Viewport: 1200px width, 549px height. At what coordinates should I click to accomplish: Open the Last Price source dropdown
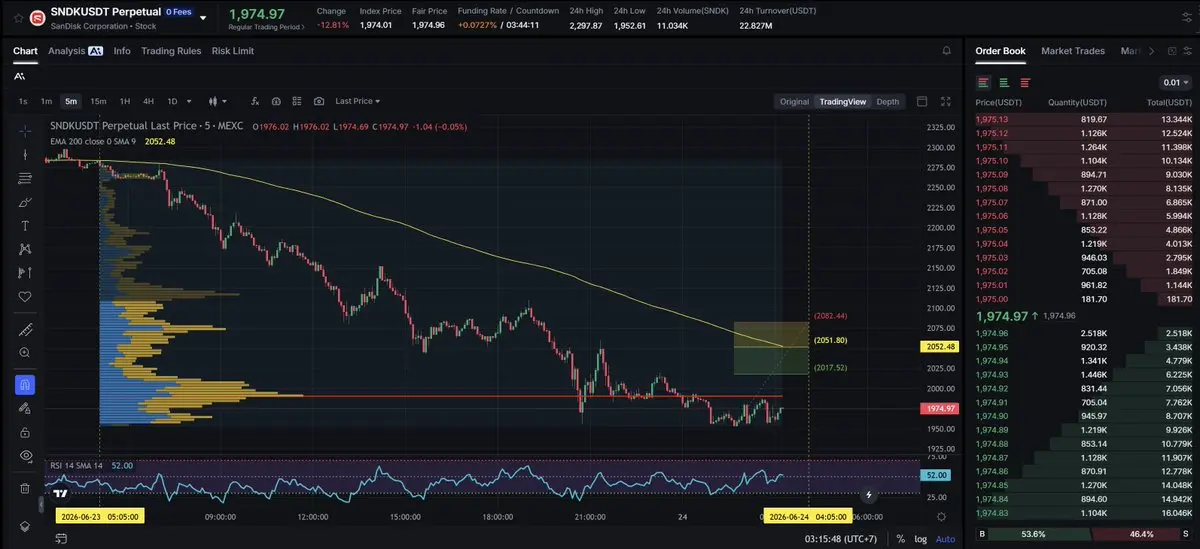tap(357, 101)
